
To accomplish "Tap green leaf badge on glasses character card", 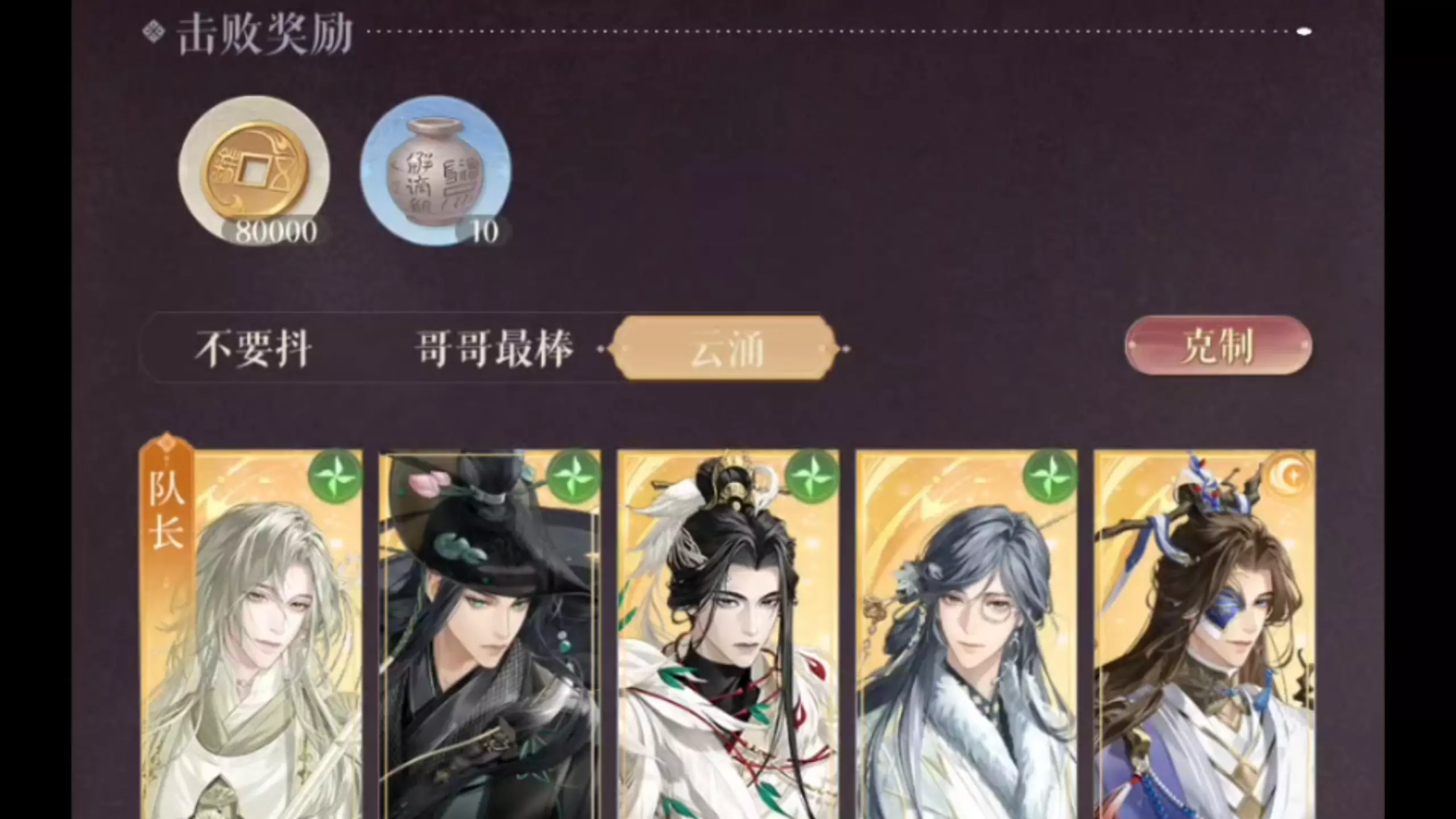I will tap(1050, 477).
